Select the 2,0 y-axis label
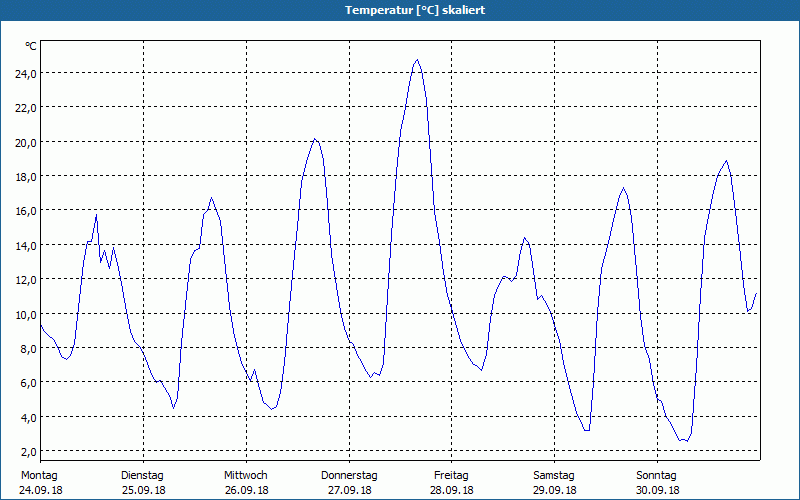This screenshot has width=800, height=500. 29,451
